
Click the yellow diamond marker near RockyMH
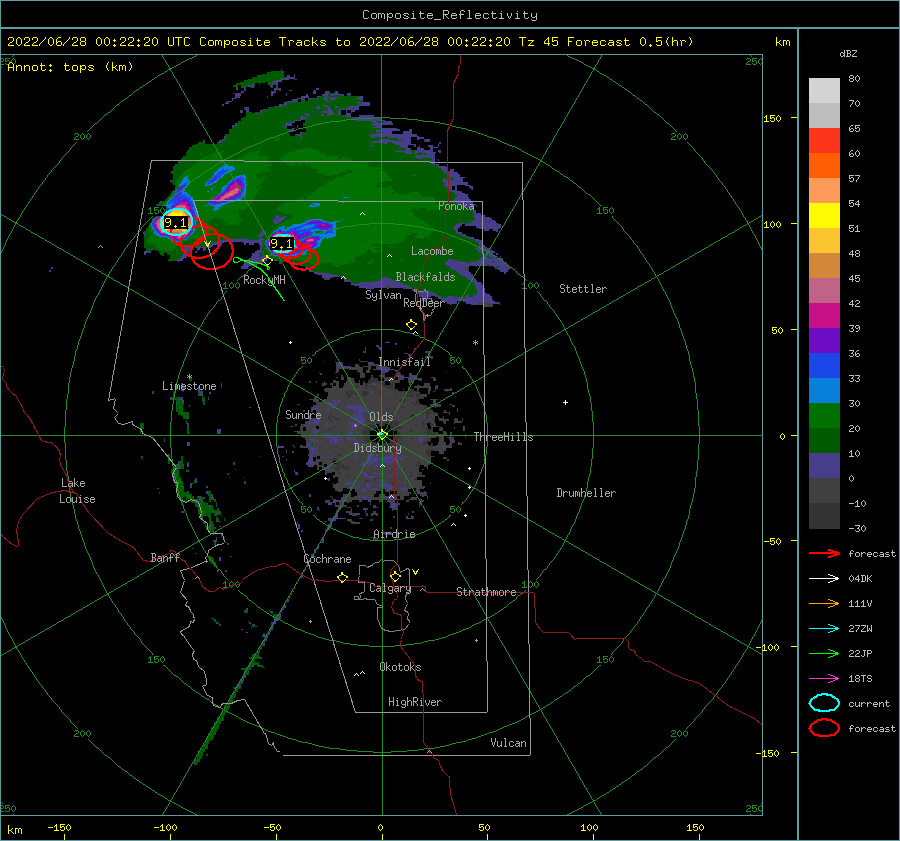(x=267, y=262)
